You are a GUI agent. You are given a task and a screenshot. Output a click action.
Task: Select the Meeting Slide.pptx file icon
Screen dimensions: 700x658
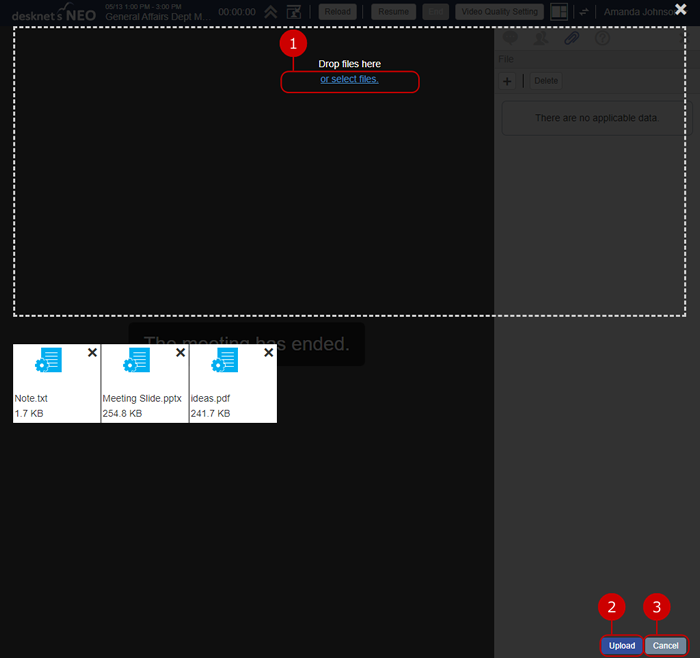137,360
